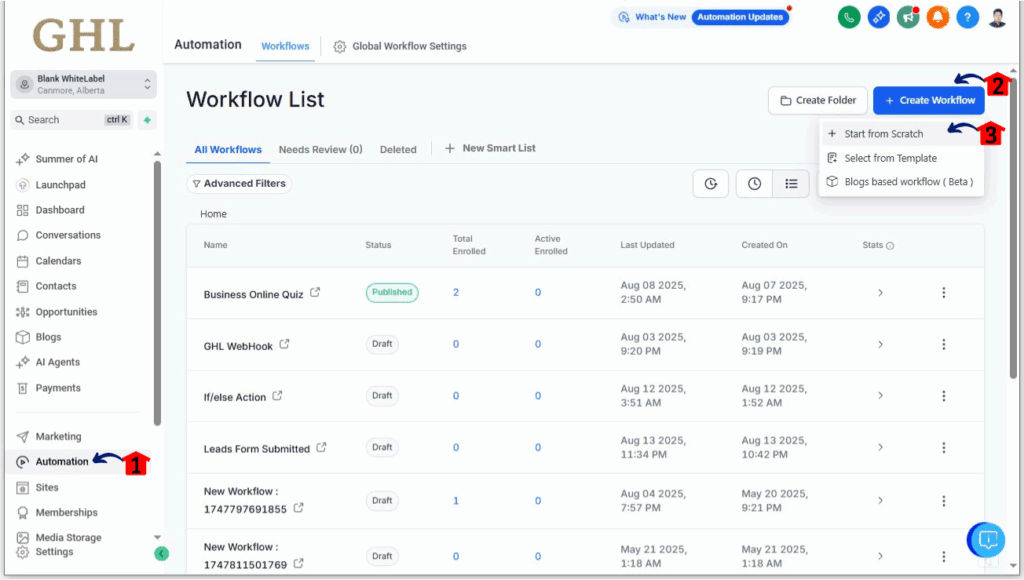
Task: Open the chat support widget
Action: (986, 540)
